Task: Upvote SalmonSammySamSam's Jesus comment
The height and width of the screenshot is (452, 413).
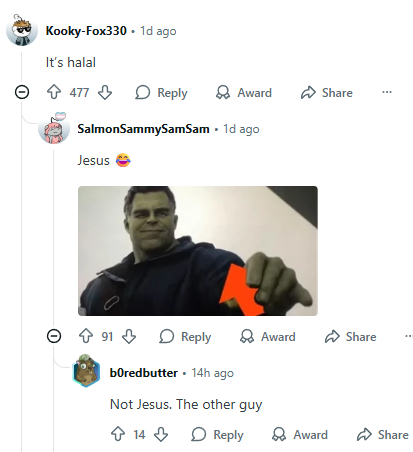Action: pos(86,336)
